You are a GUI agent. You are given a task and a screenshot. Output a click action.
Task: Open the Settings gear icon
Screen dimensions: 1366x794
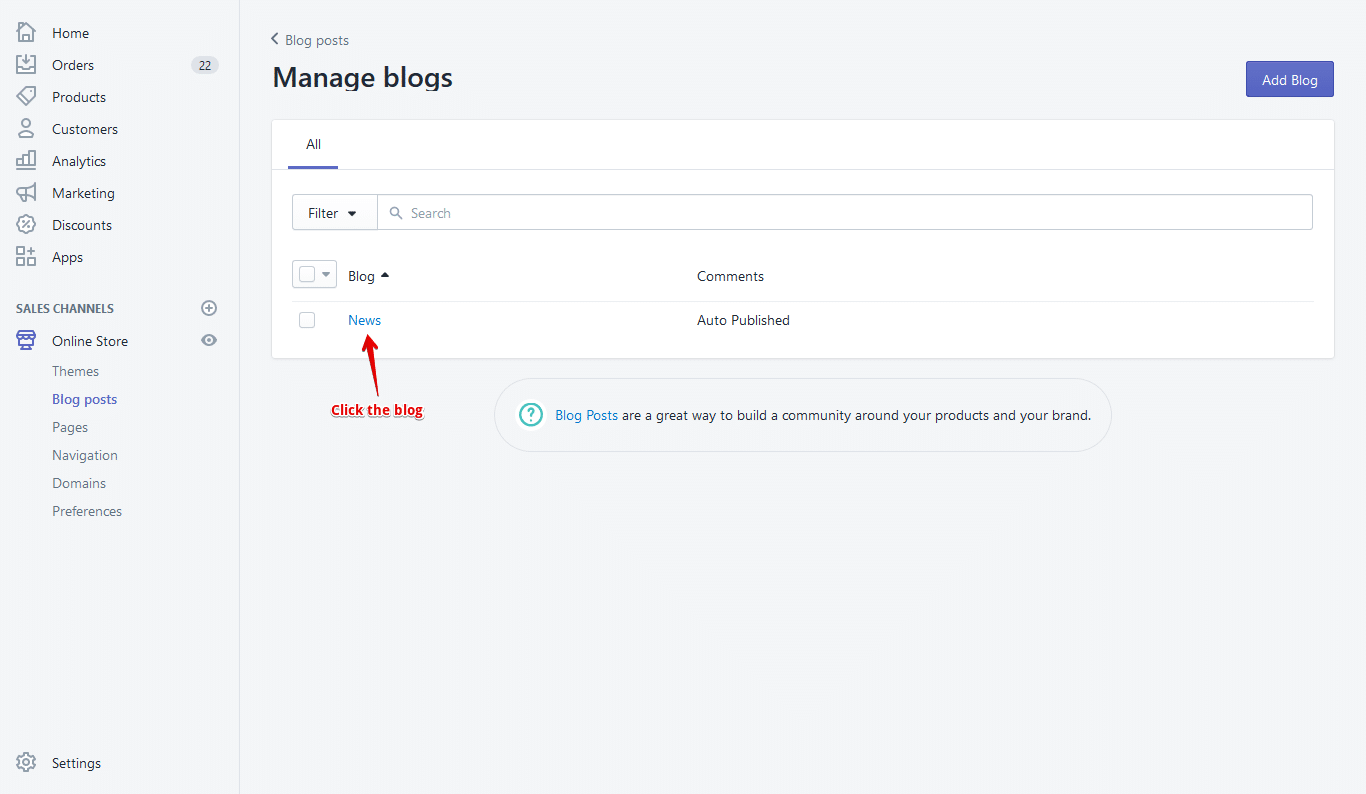tap(26, 762)
